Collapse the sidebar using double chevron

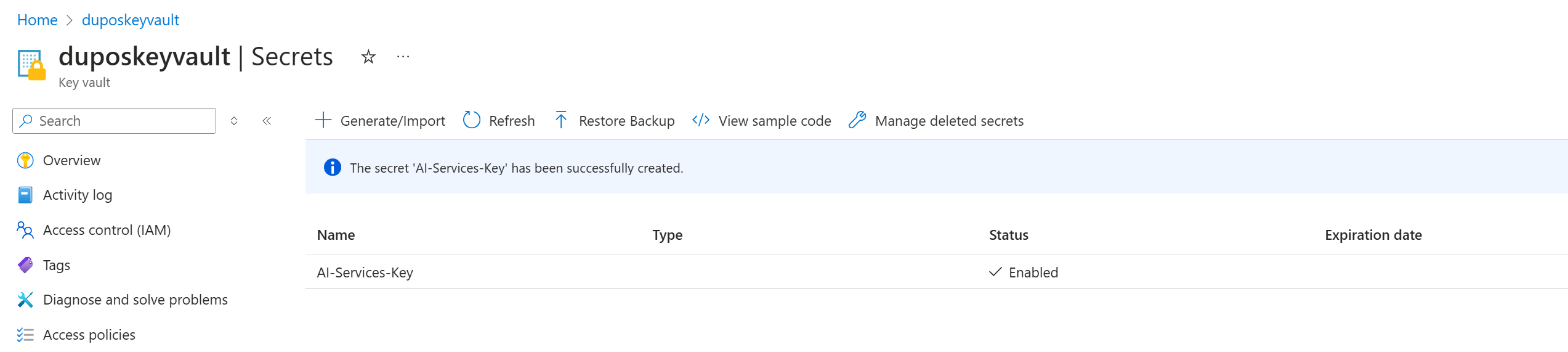(267, 121)
